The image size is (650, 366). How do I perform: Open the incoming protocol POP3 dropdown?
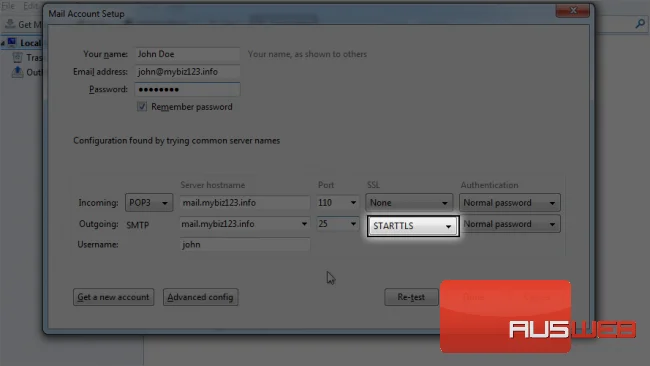pos(149,203)
